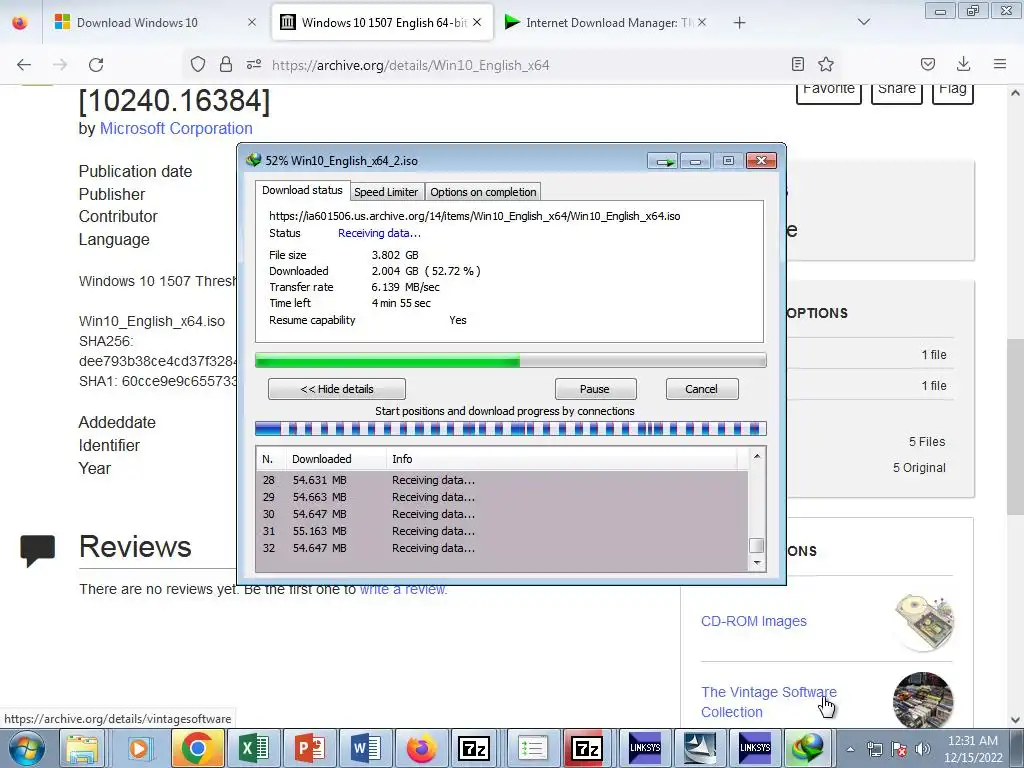Click the green arrow tray button in the IDM title bar
The width and height of the screenshot is (1024, 768).
coord(663,161)
